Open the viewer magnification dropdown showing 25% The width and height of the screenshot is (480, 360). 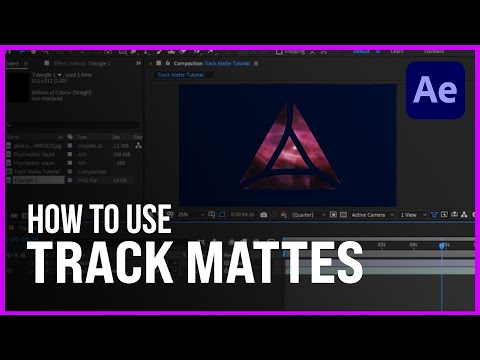tap(191, 215)
